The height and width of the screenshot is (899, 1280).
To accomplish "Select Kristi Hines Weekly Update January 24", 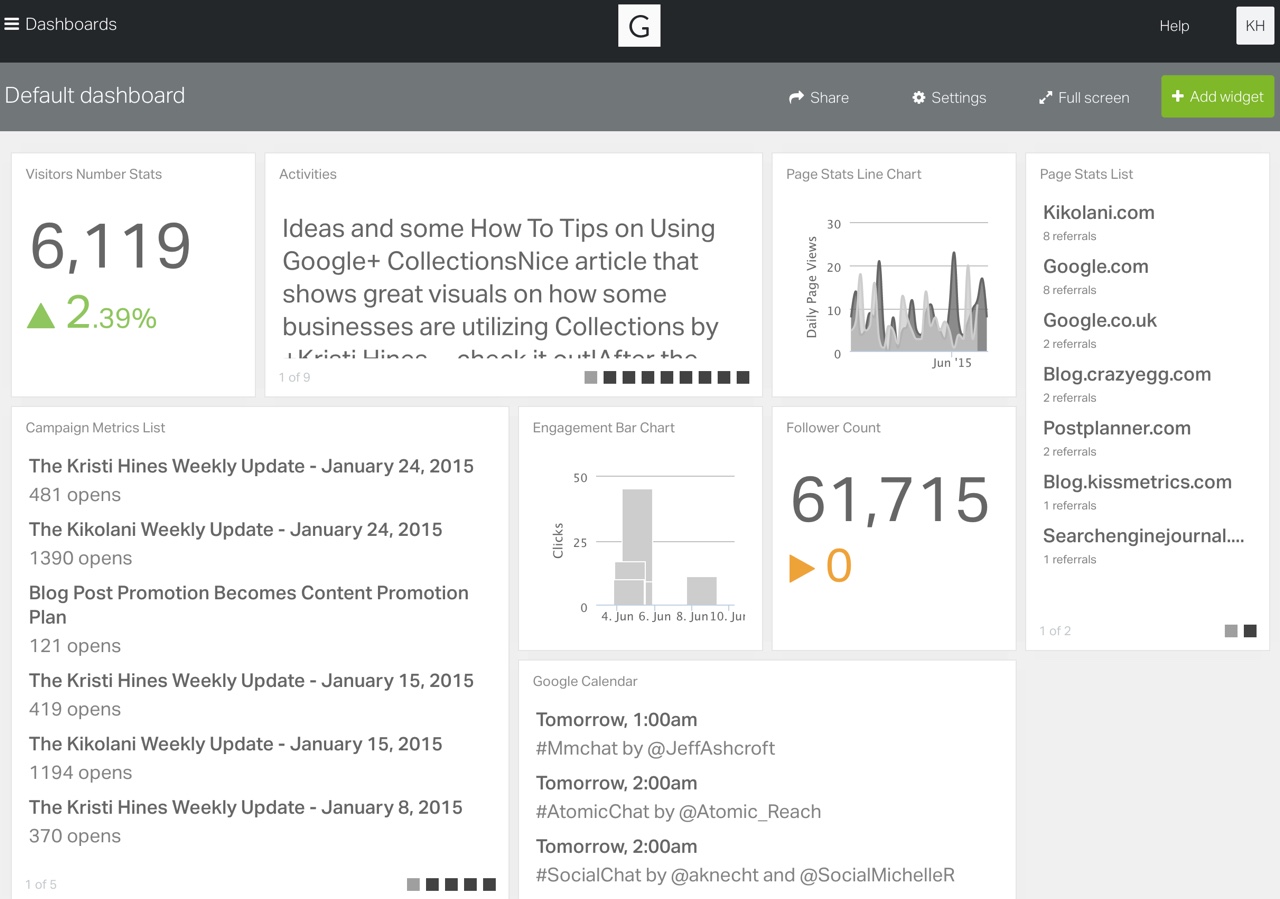I will 251,466.
